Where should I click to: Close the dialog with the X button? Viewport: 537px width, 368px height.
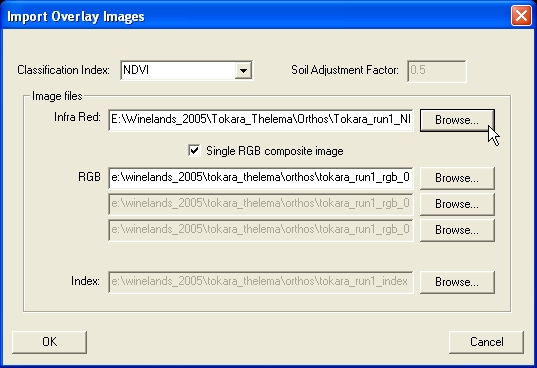pyautogui.click(x=521, y=16)
